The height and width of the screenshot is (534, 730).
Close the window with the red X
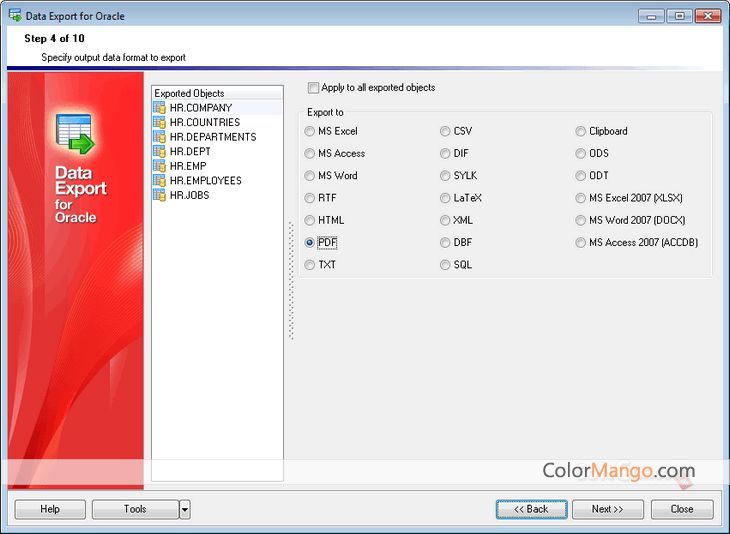coord(708,16)
